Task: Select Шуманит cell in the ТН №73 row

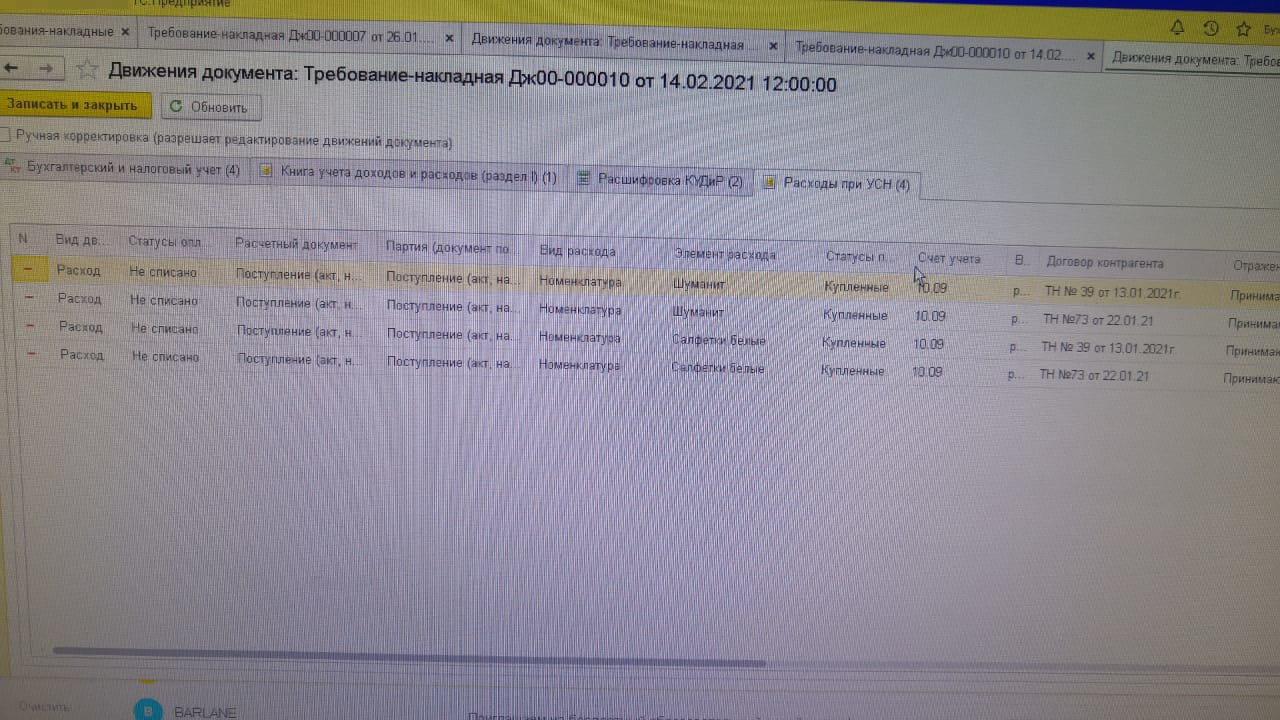Action: (699, 312)
